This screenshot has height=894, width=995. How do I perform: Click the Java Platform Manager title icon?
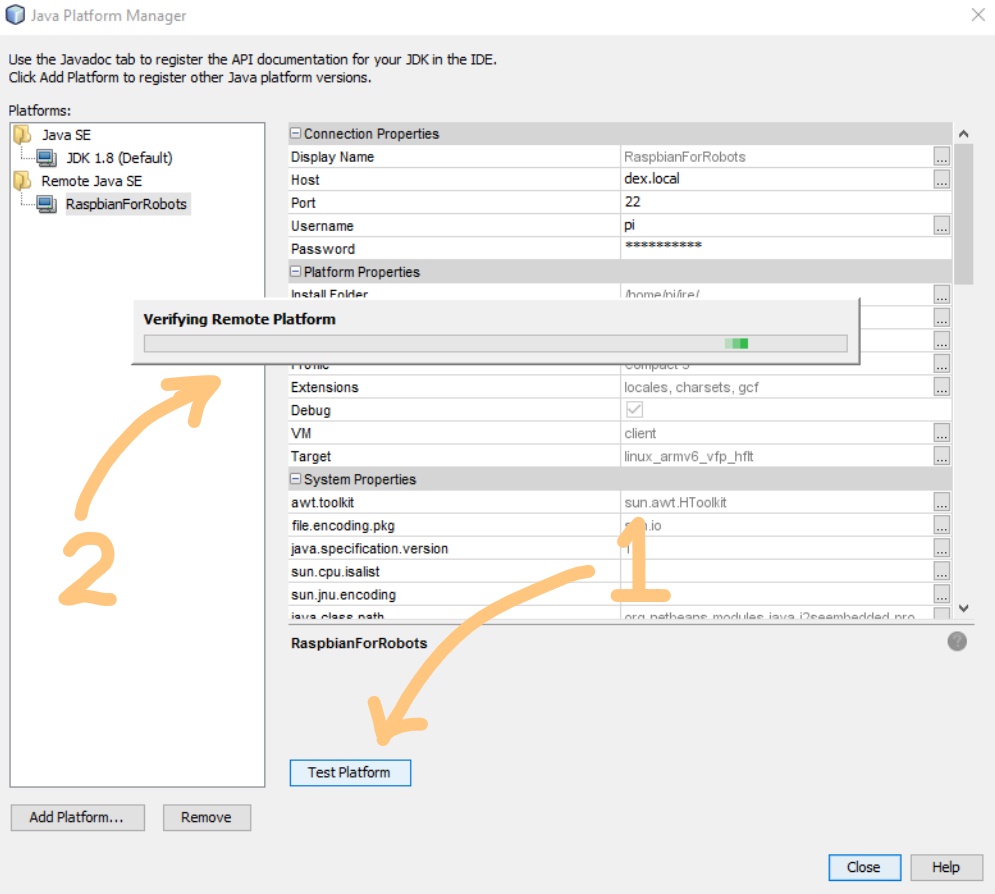point(15,15)
